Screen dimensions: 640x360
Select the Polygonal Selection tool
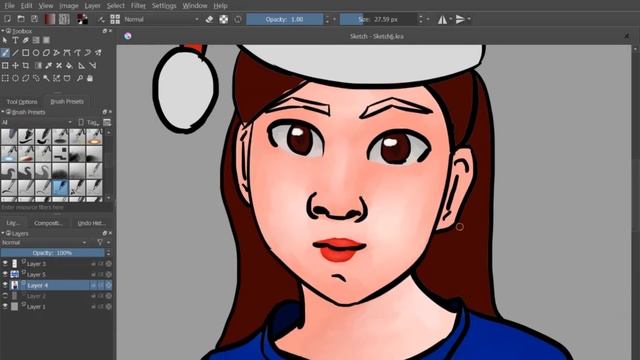[x=26, y=78]
